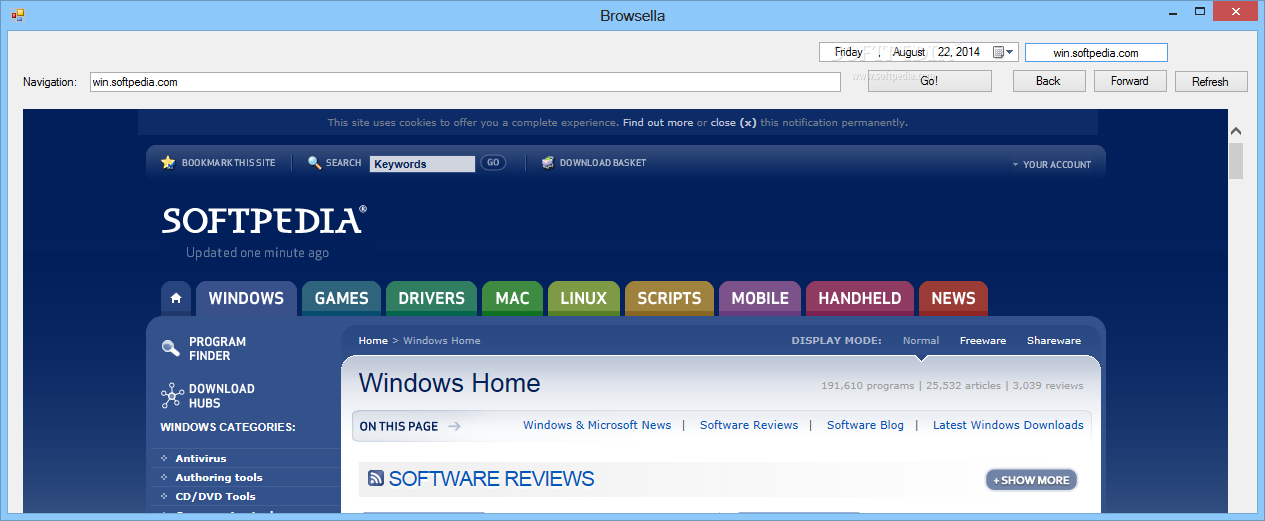Jump to Software Reviews section link
The height and width of the screenshot is (521, 1265).
coord(749,425)
